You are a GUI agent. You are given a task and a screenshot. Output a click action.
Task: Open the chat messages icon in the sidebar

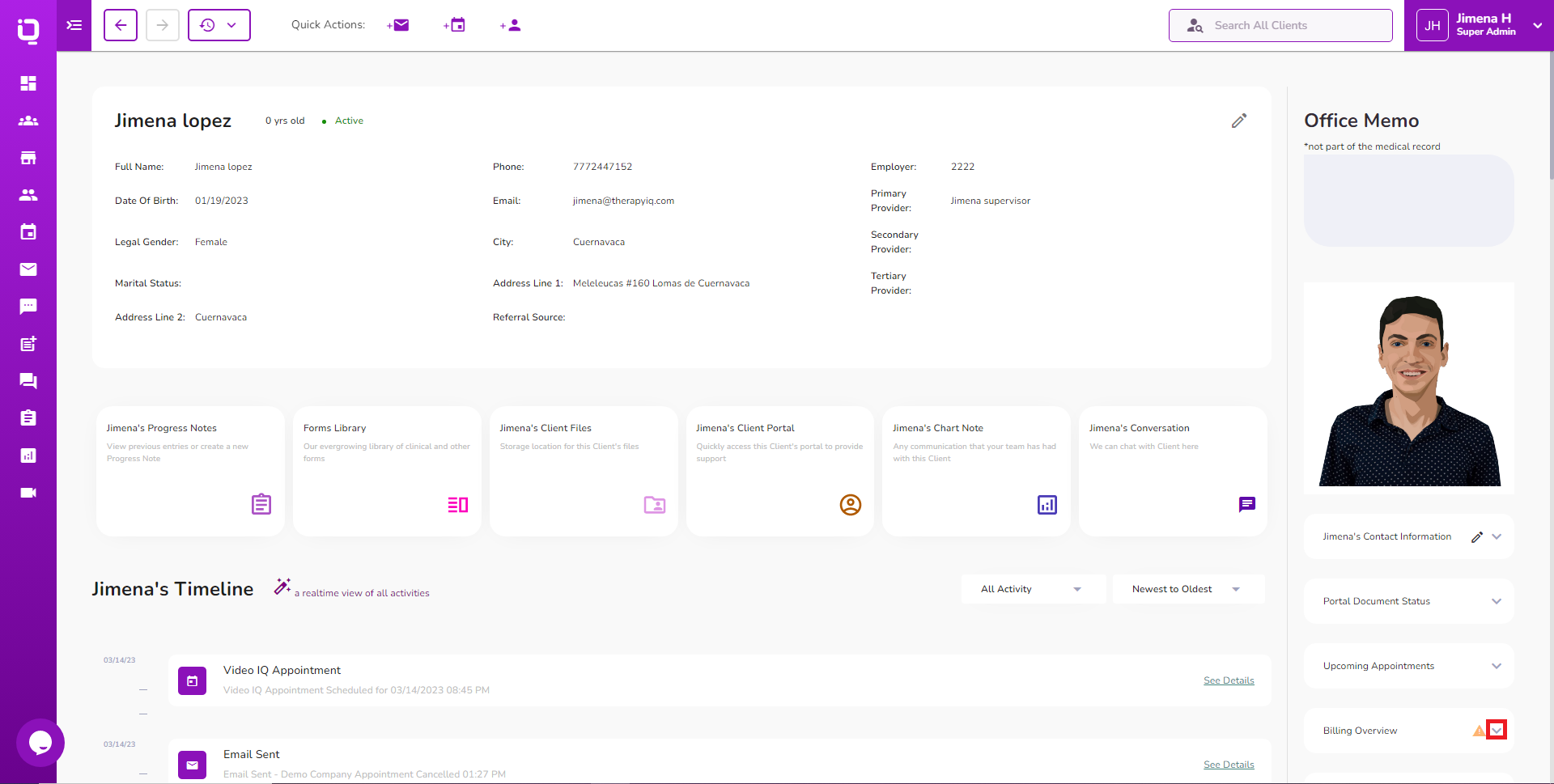click(x=28, y=307)
